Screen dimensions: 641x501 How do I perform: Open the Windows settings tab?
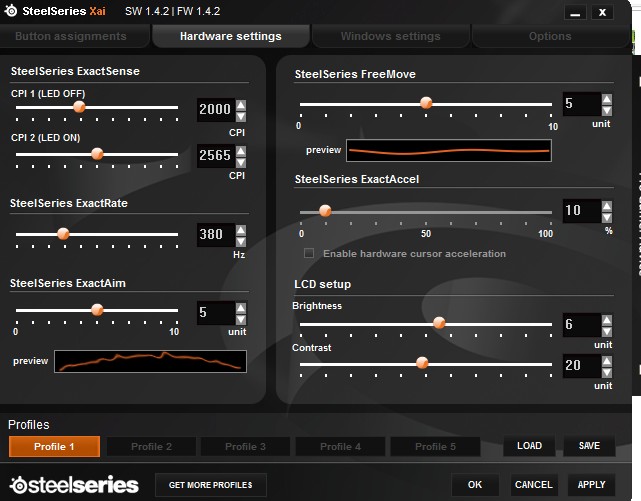point(390,36)
